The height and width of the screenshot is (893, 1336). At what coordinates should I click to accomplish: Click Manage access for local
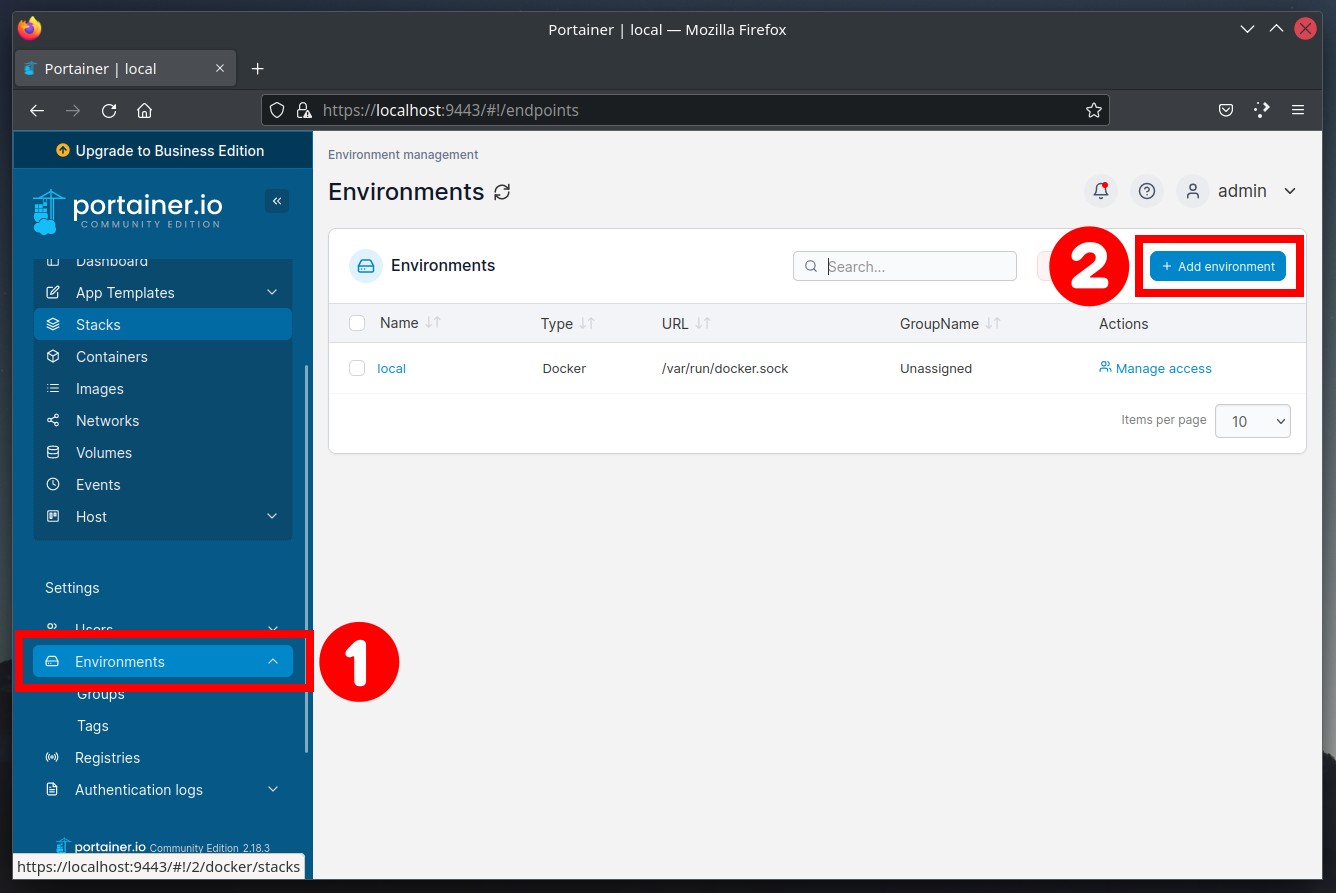pos(1155,368)
